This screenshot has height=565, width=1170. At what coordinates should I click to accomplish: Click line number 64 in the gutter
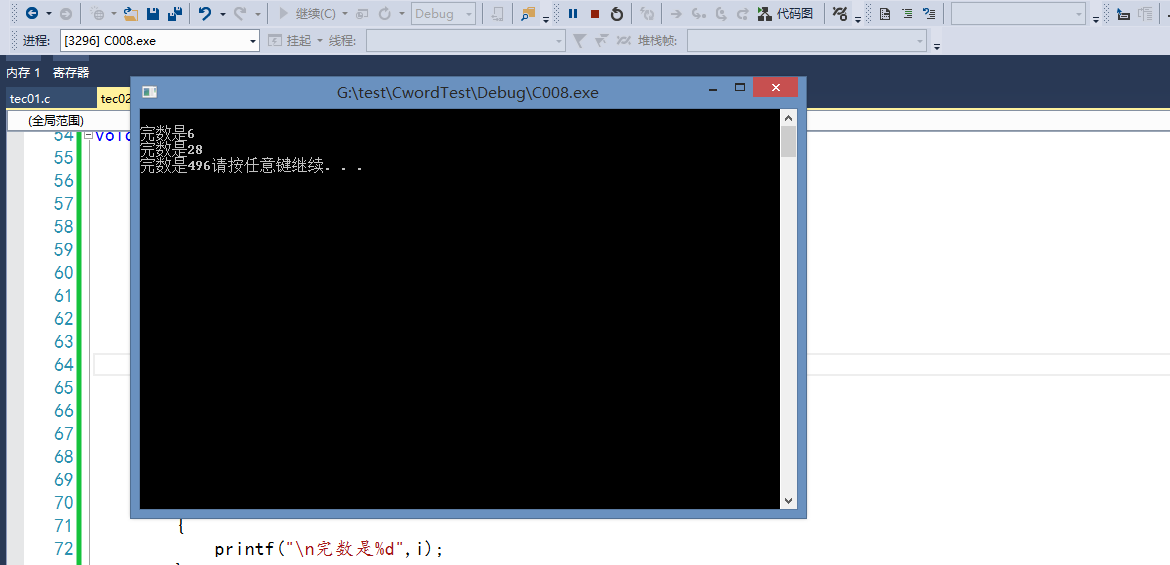pyautogui.click(x=64, y=364)
